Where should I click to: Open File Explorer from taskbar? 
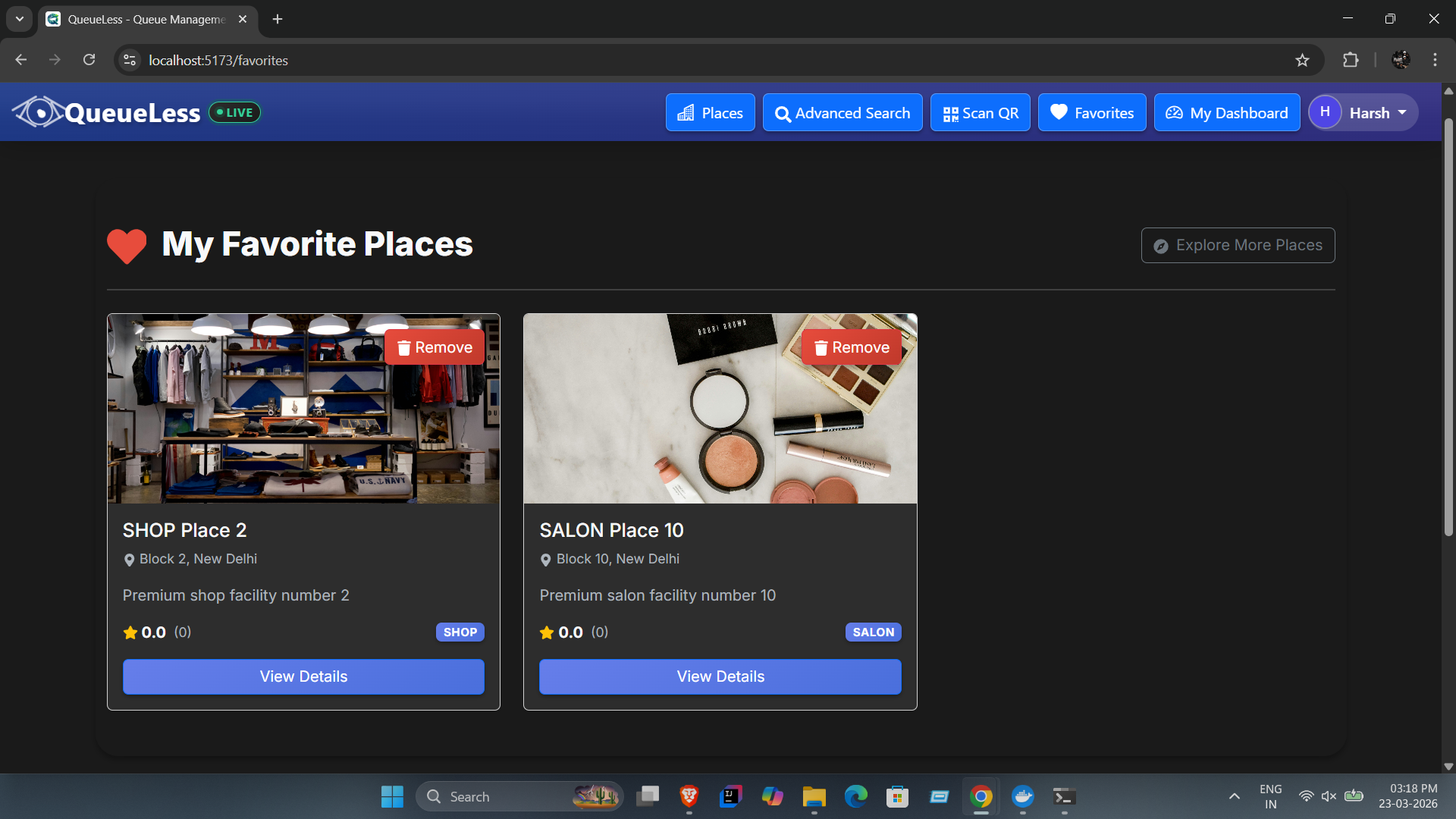point(814,796)
